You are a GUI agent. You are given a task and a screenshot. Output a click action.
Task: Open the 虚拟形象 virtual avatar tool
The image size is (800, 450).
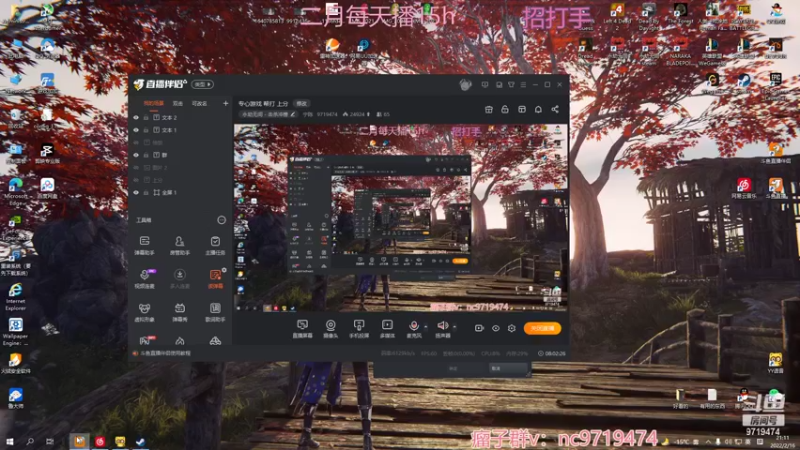tap(144, 312)
